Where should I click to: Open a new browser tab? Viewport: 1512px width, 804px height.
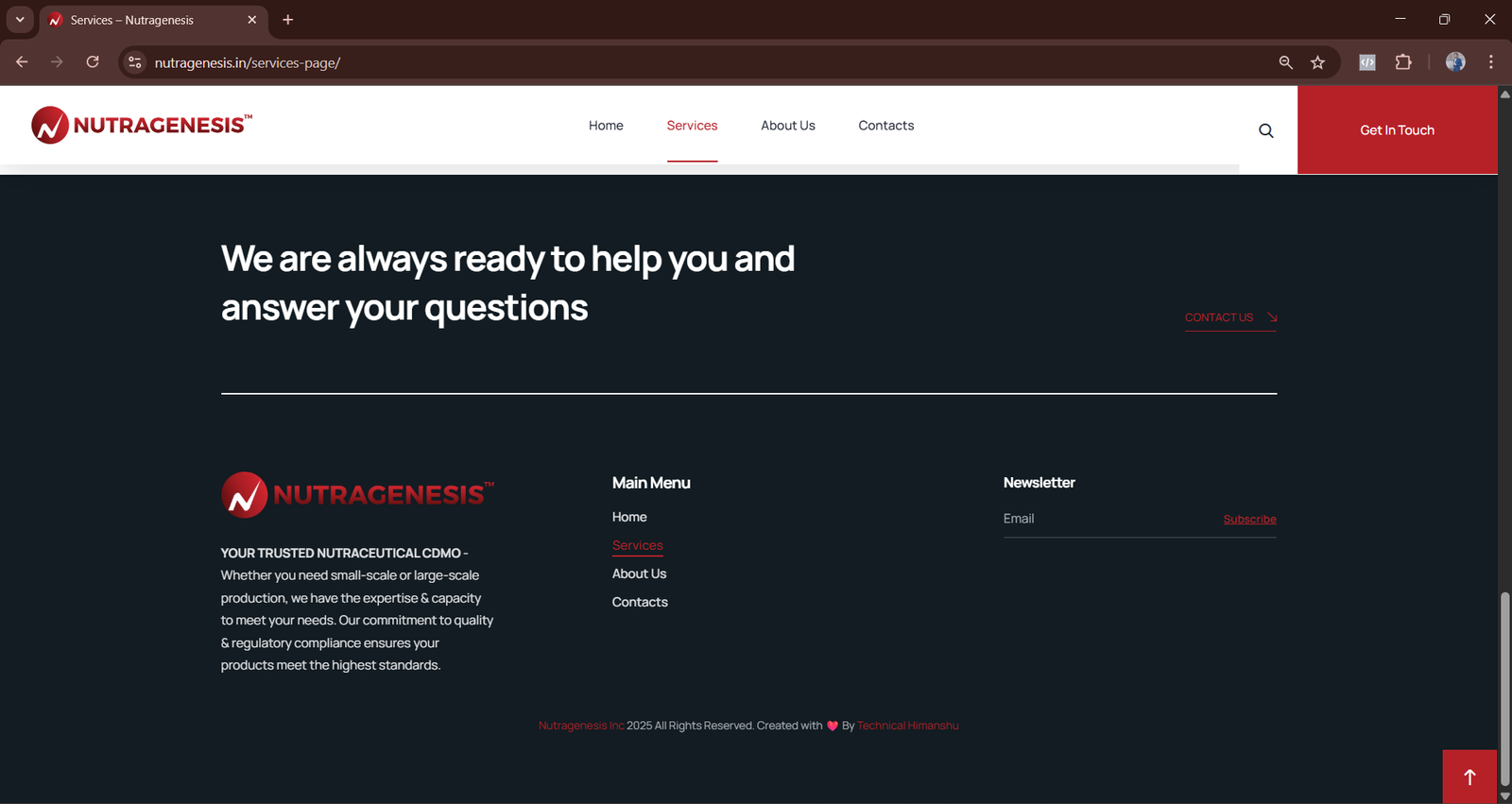[x=288, y=20]
